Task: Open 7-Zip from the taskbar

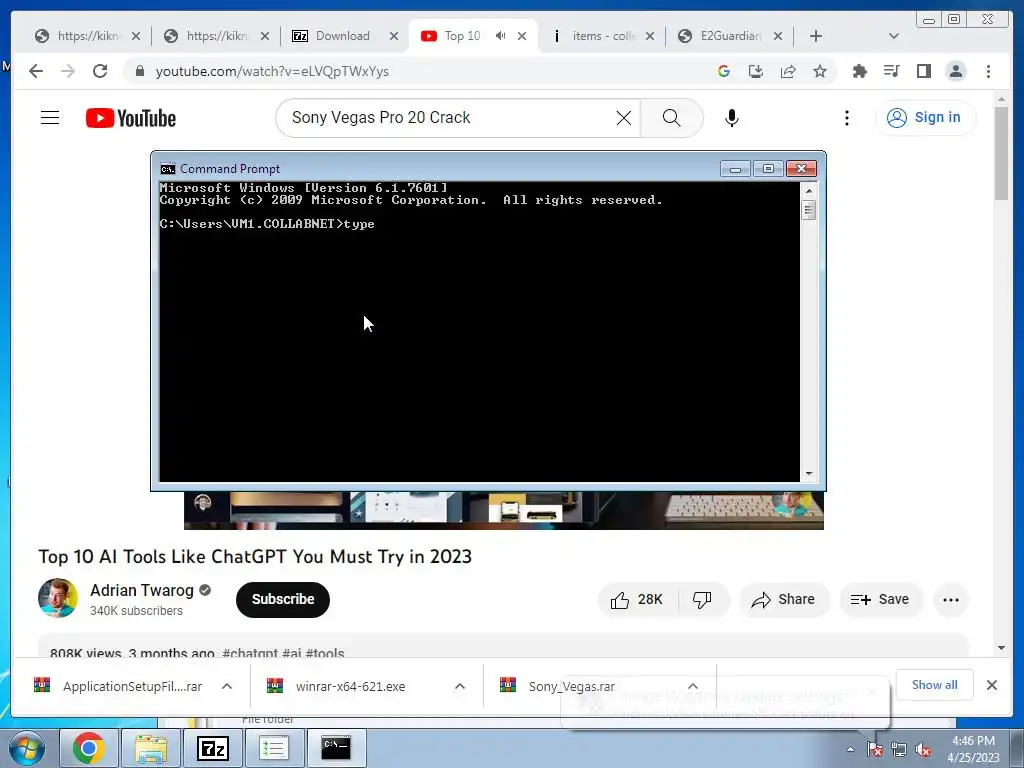Action: (213, 748)
